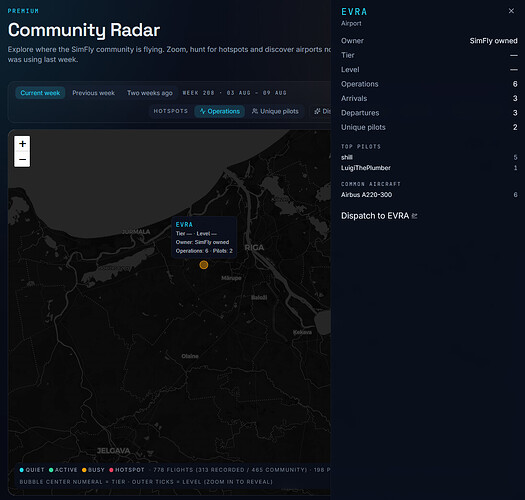Click the partially hidden metric button icon

point(317,111)
